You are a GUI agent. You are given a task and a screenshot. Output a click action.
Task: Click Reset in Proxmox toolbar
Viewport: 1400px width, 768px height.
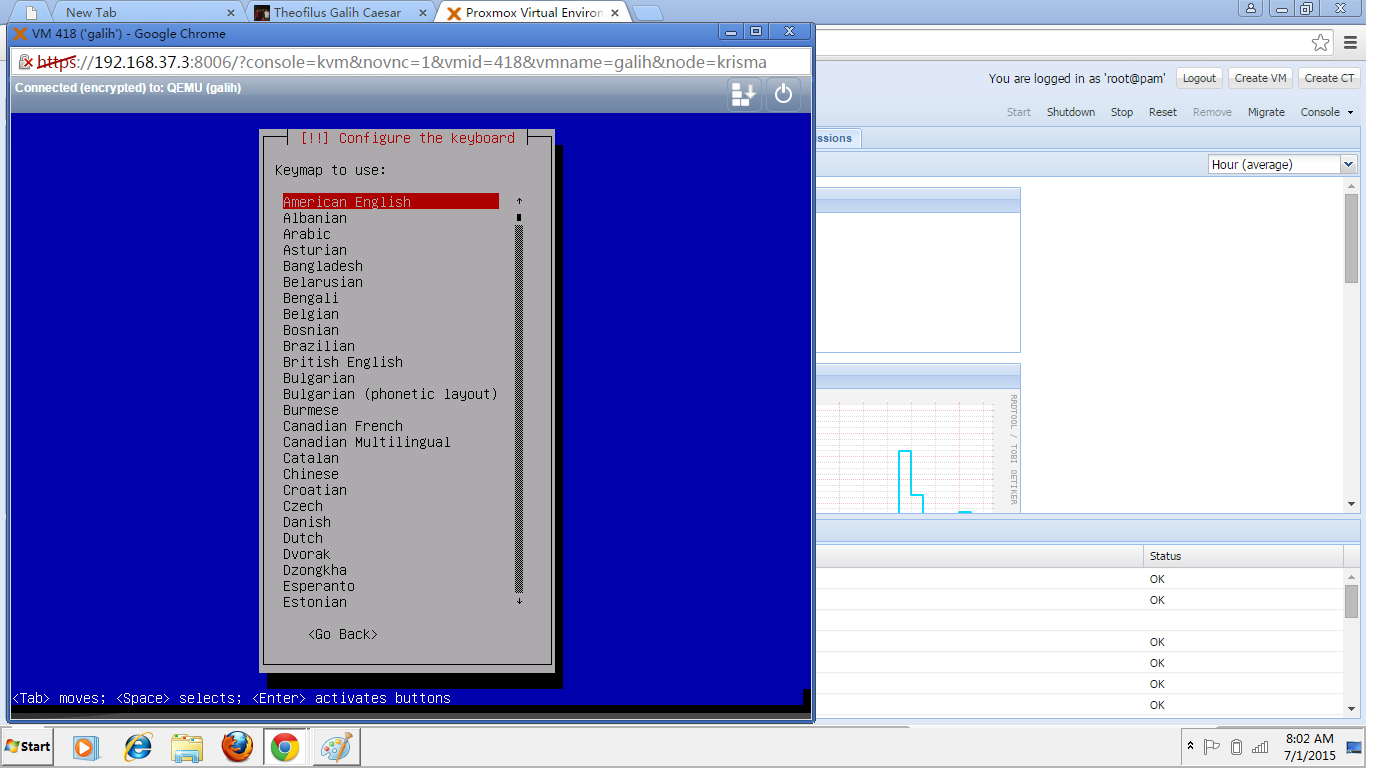(x=1163, y=112)
